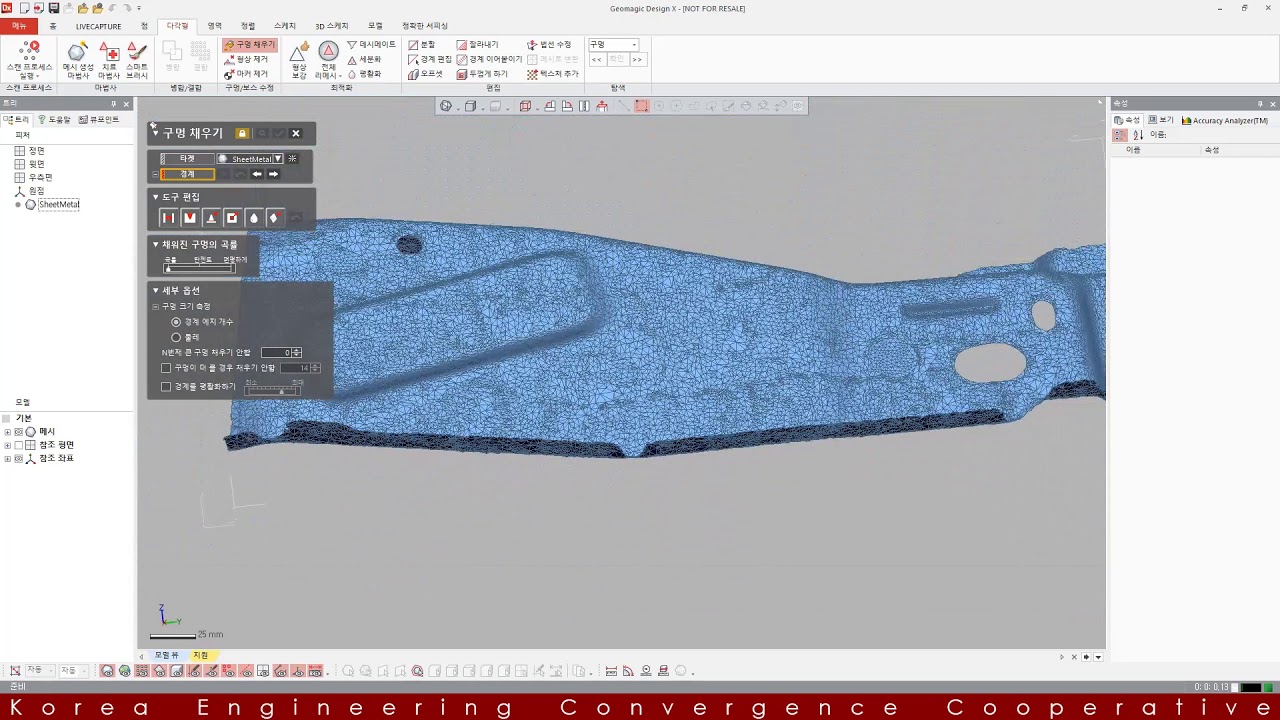The width and height of the screenshot is (1280, 720).
Task: Click the lock icon in 구멍 채우기 header
Action: 242,133
